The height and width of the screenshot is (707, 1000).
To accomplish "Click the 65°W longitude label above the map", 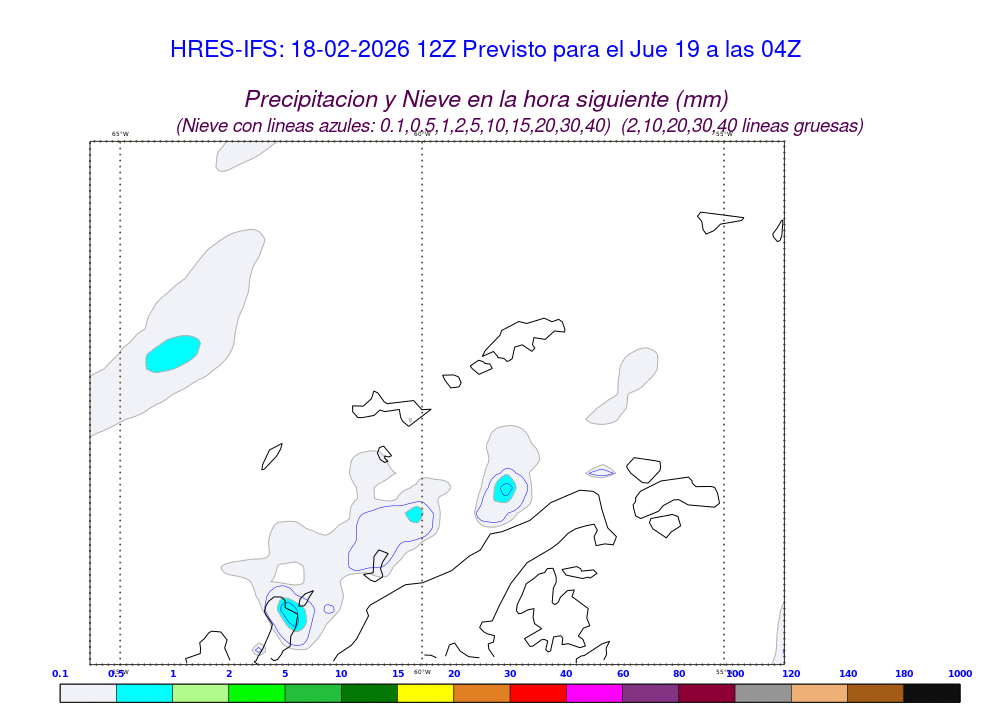I will tap(120, 134).
